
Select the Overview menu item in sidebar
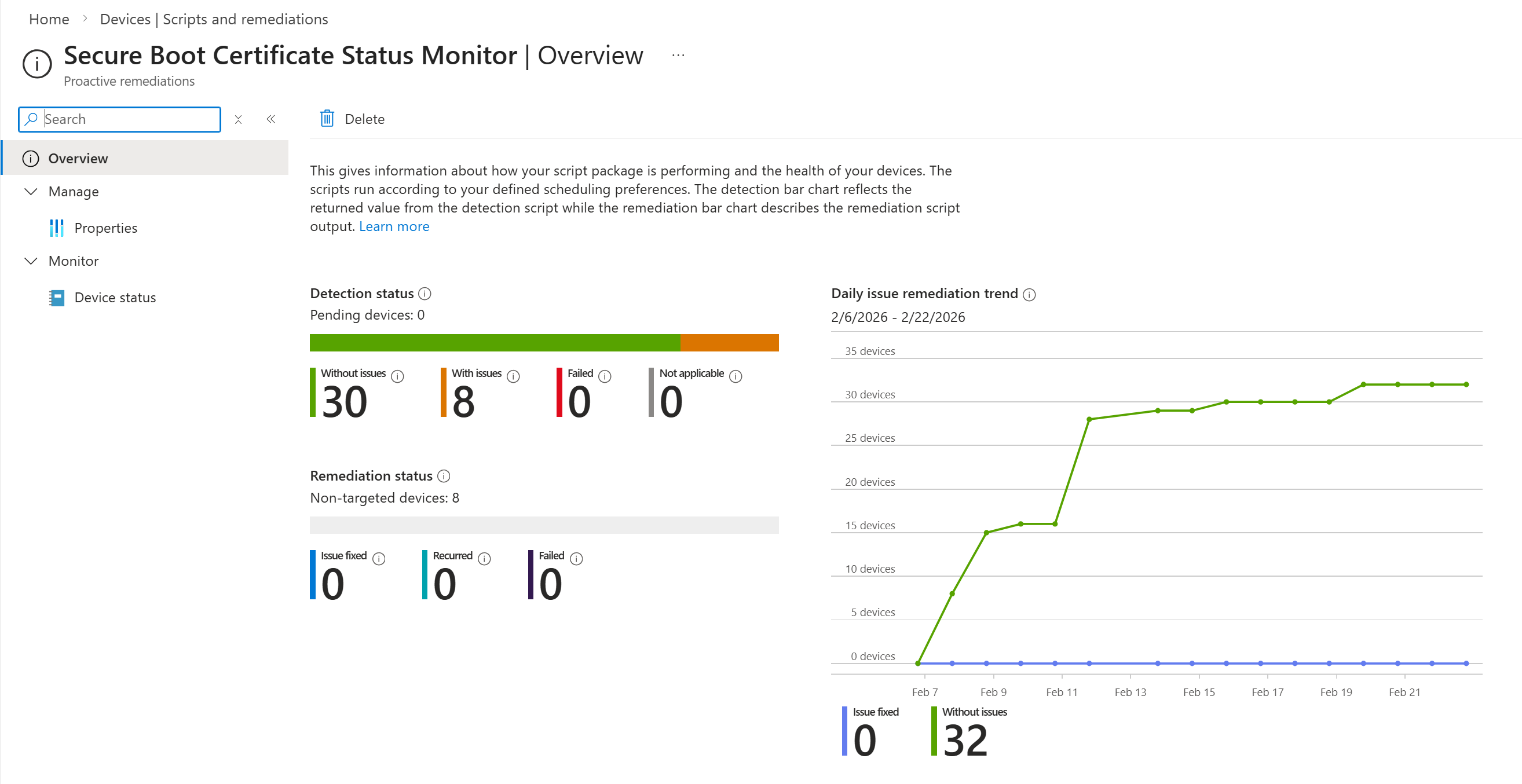(78, 157)
